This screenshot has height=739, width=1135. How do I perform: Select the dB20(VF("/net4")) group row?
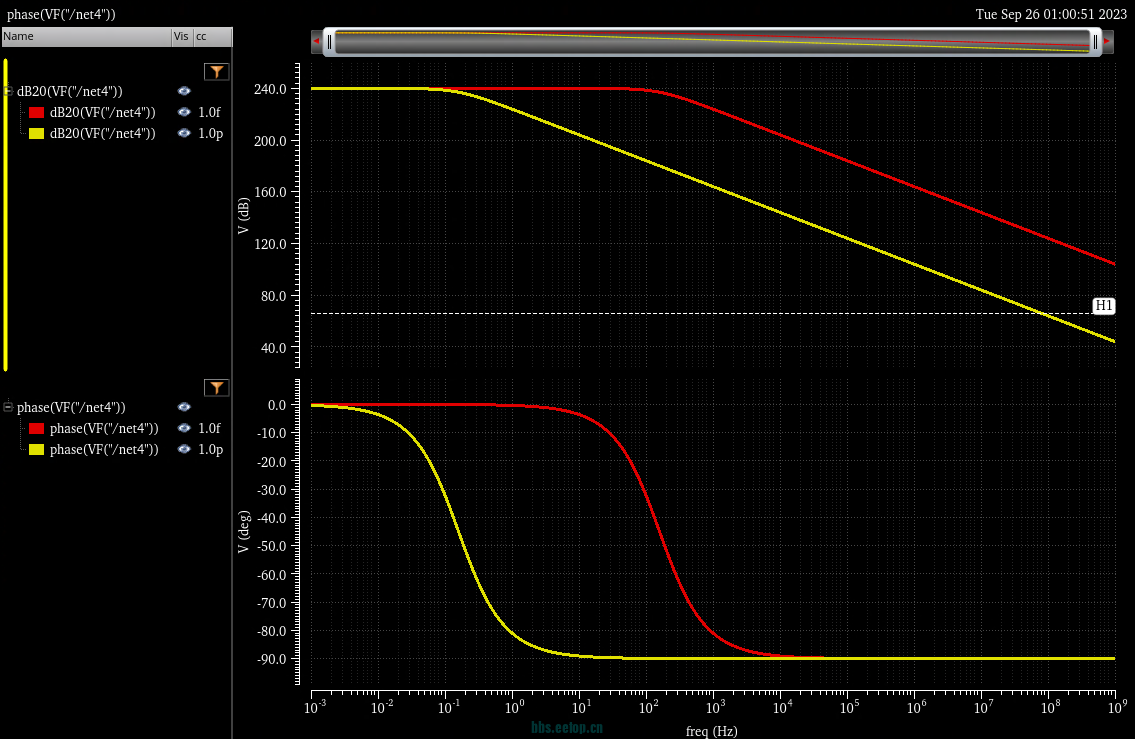click(x=69, y=91)
